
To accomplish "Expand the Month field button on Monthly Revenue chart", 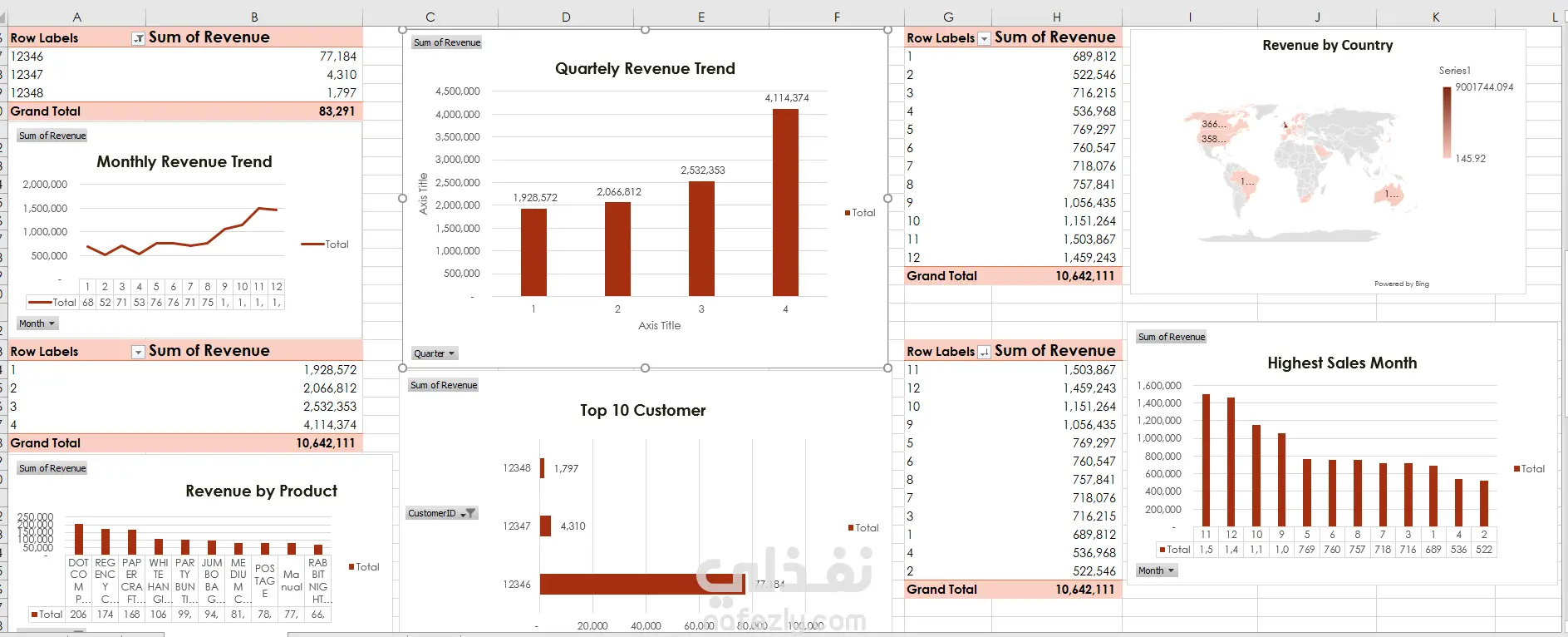I will click(37, 323).
